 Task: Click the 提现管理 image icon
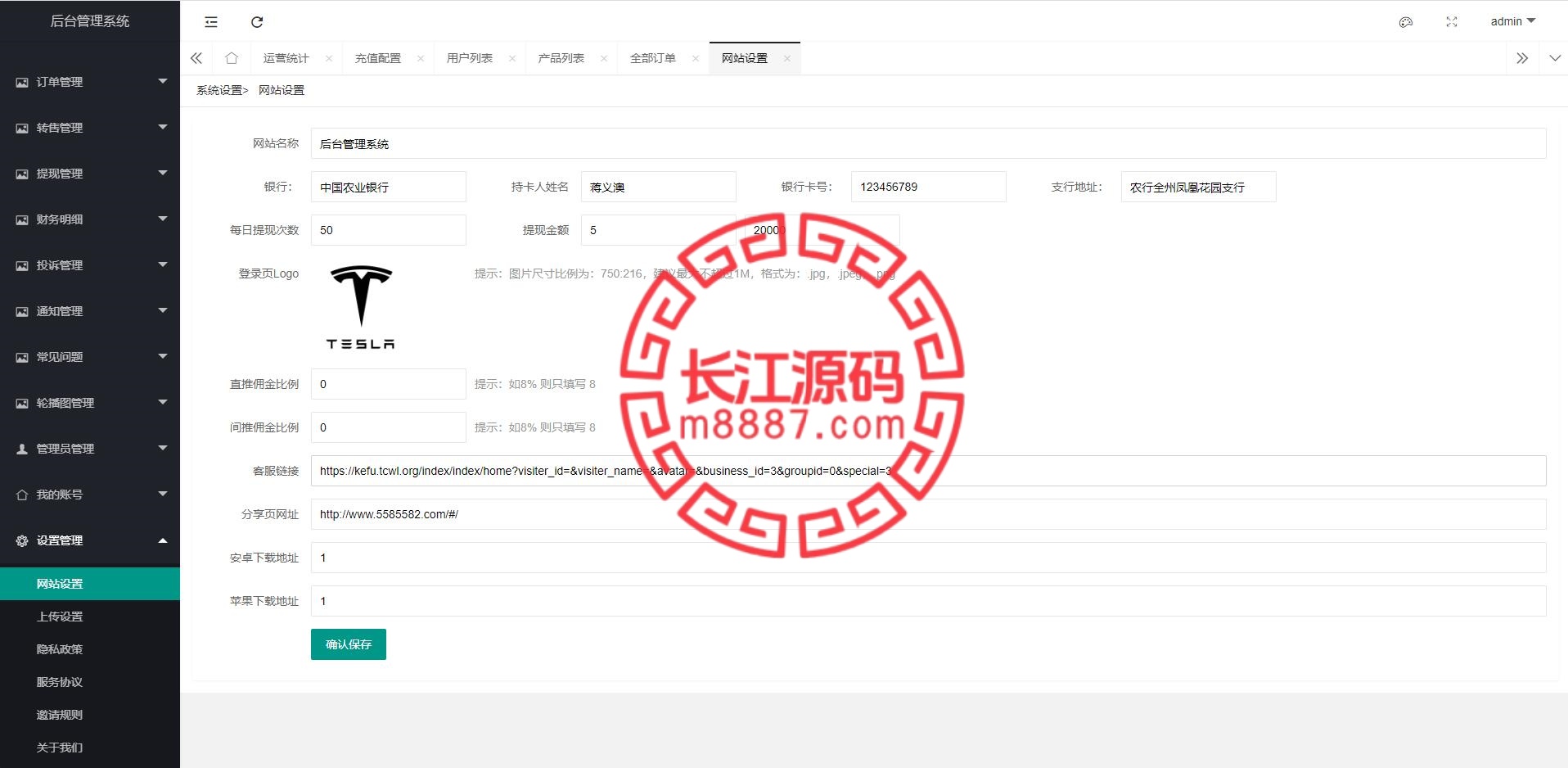pos(22,174)
